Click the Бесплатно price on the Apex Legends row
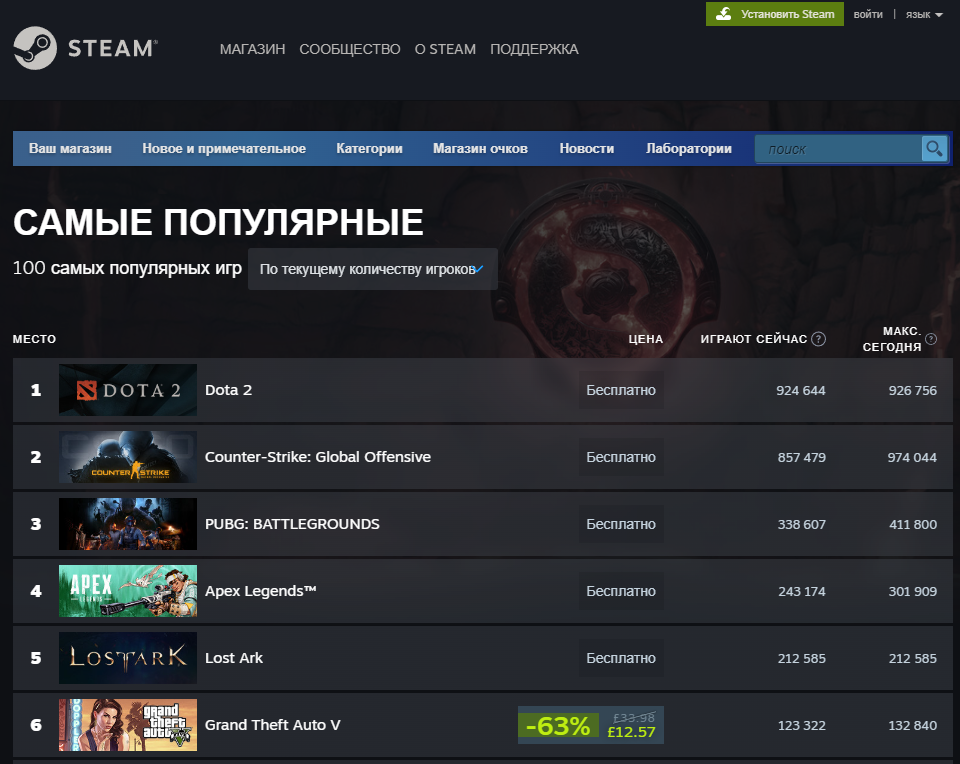This screenshot has width=960, height=764. pyautogui.click(x=621, y=591)
